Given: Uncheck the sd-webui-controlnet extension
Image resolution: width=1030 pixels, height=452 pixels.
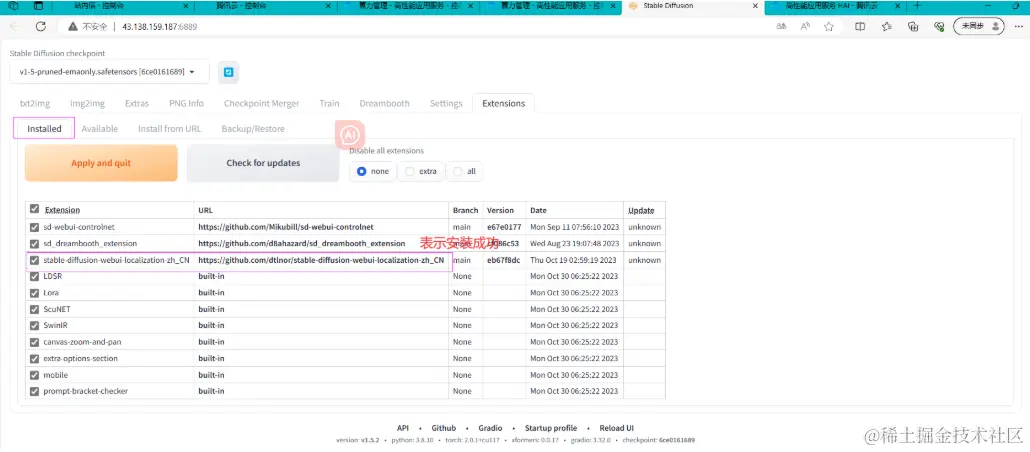Looking at the screenshot, I should 34,227.
